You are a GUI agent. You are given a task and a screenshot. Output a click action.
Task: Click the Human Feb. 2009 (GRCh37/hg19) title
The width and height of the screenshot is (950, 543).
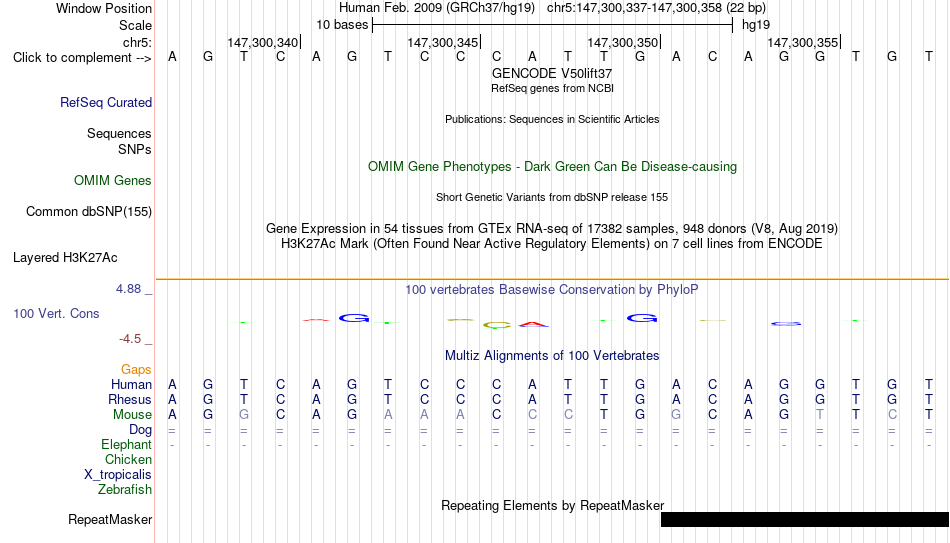(x=437, y=8)
